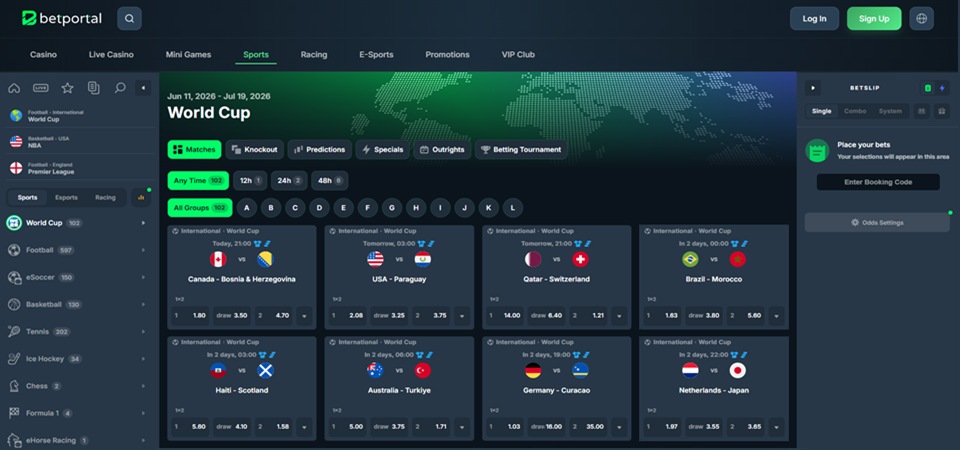Open the bet history document icon

click(94, 88)
